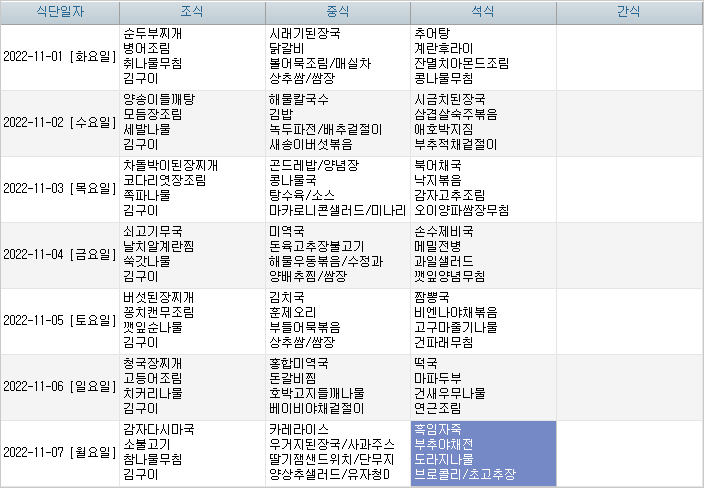Viewport: 705px width, 488px height.
Task: Select the empty 간식 cell for 2022-11-02
Action: pyautogui.click(x=628, y=122)
